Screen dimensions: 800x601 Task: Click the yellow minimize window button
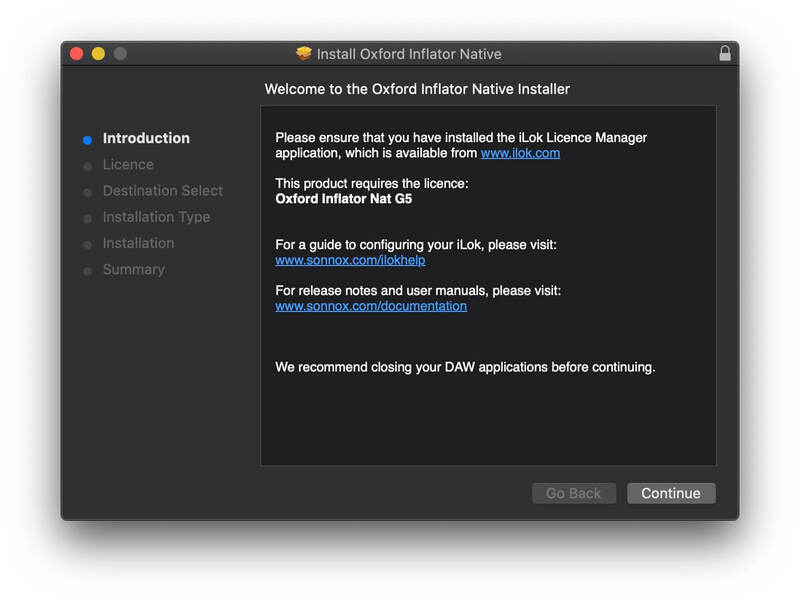tap(98, 54)
